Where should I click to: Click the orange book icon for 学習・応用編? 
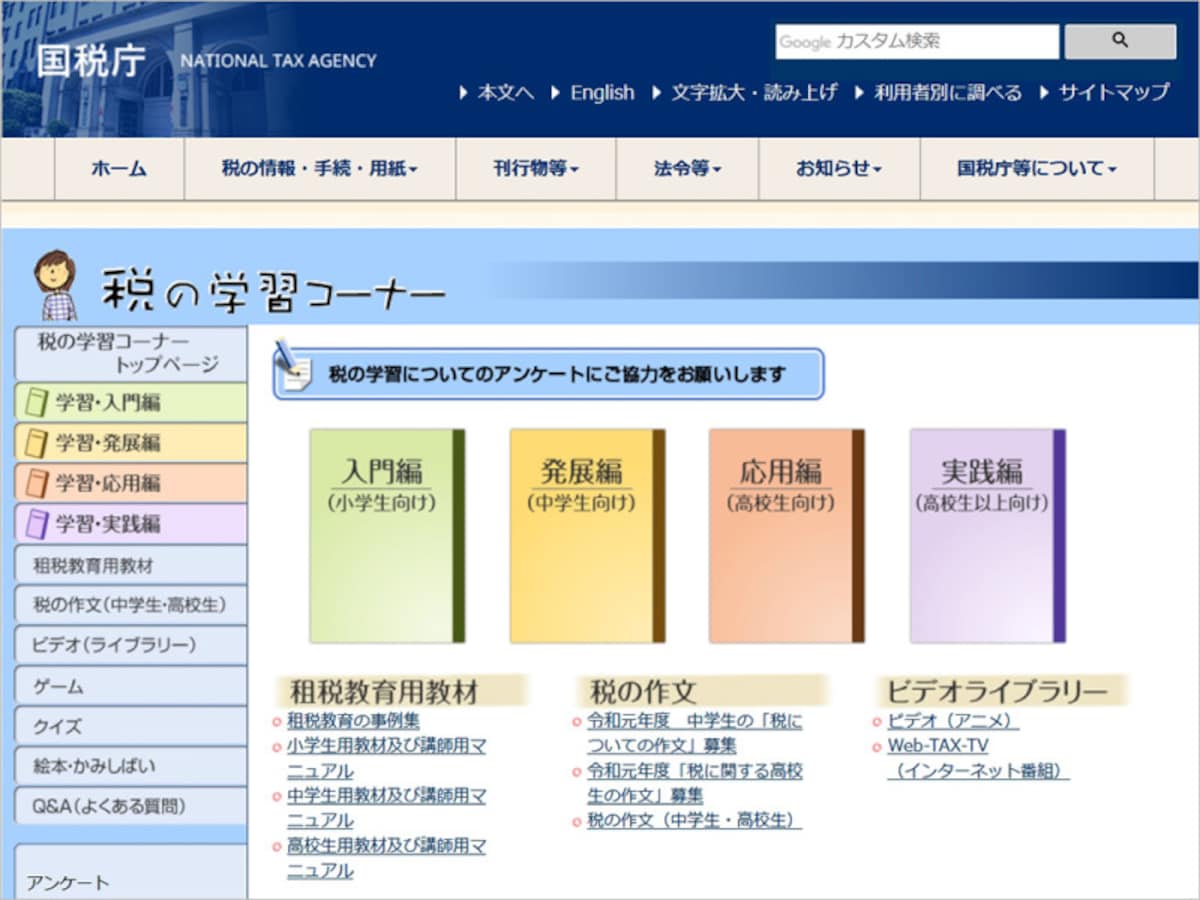[x=37, y=483]
